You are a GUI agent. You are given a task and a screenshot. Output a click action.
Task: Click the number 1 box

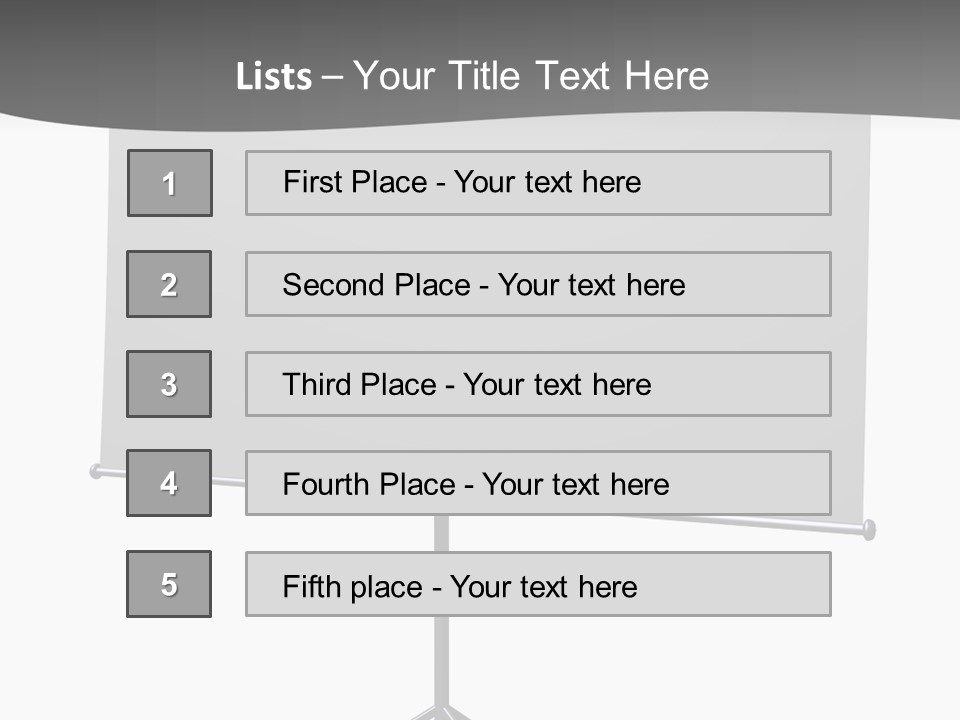(x=170, y=183)
